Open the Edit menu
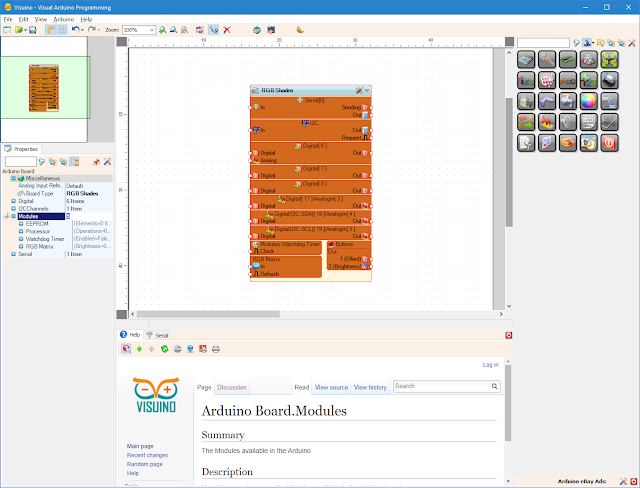Viewport: 640px width, 488px height. 24,19
